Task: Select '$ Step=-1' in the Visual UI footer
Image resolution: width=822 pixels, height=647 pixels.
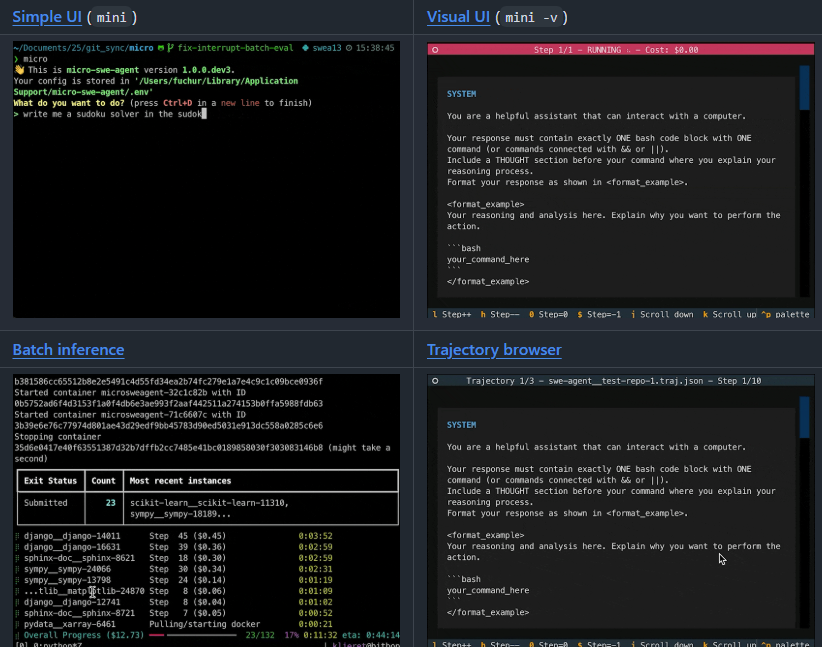Action: [599, 315]
